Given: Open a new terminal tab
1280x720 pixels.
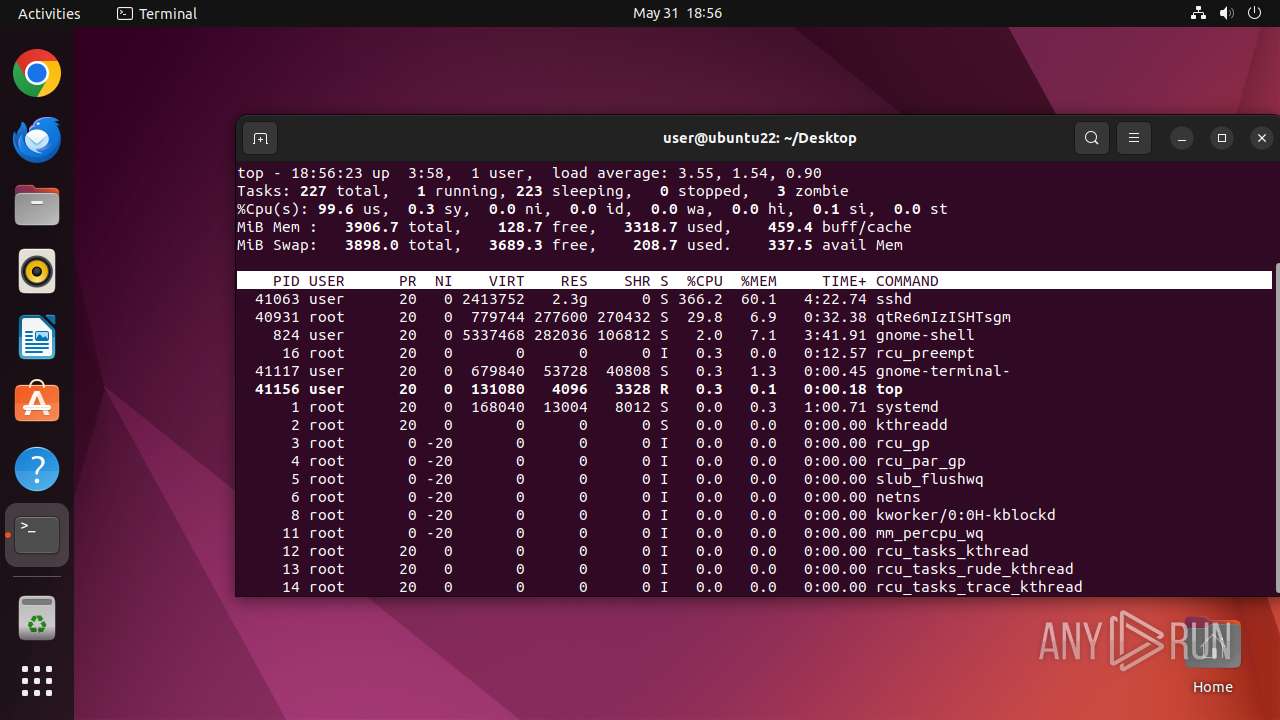Looking at the screenshot, I should point(260,138).
